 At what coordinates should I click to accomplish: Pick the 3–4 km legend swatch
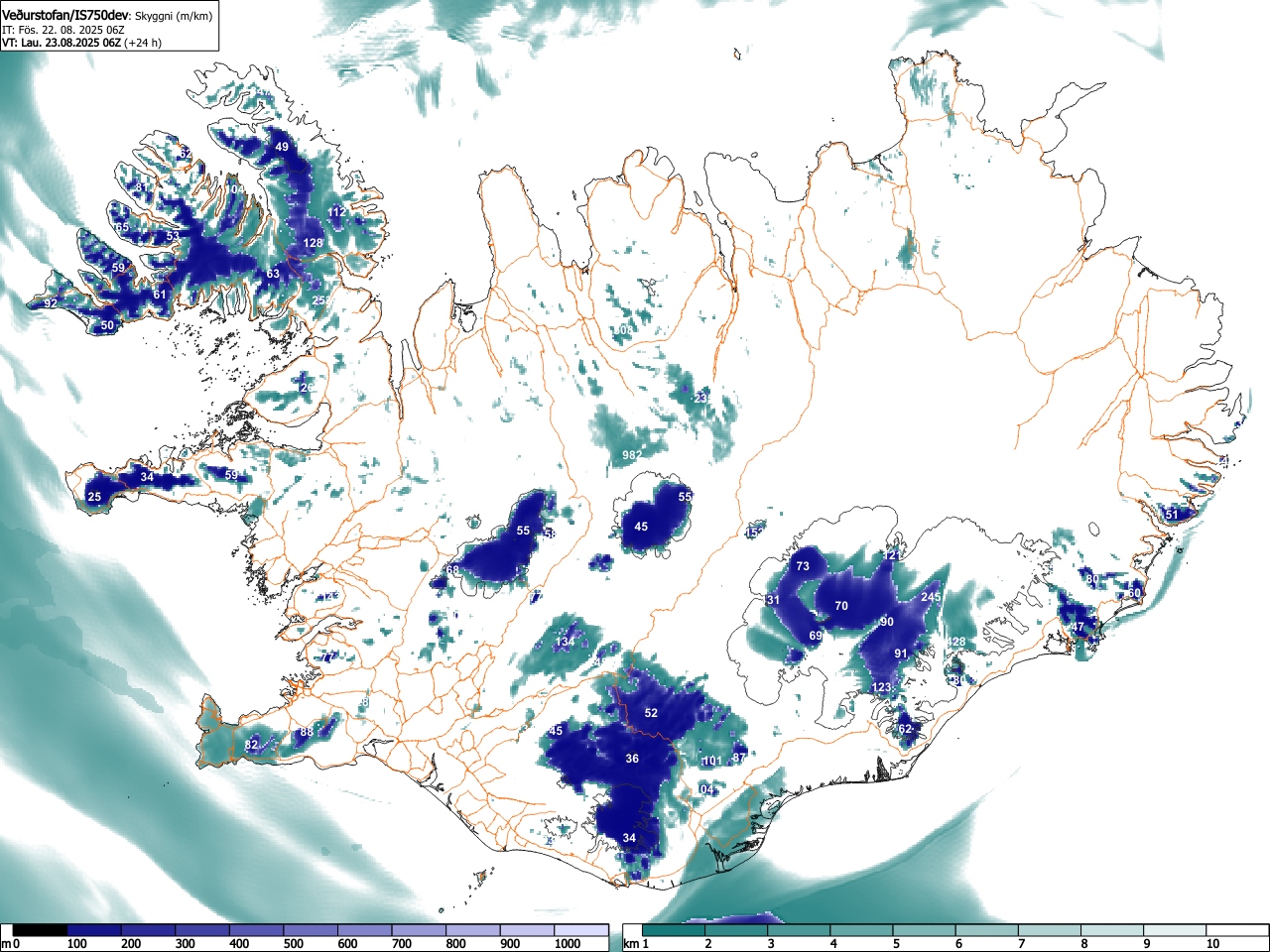pyautogui.click(x=801, y=930)
